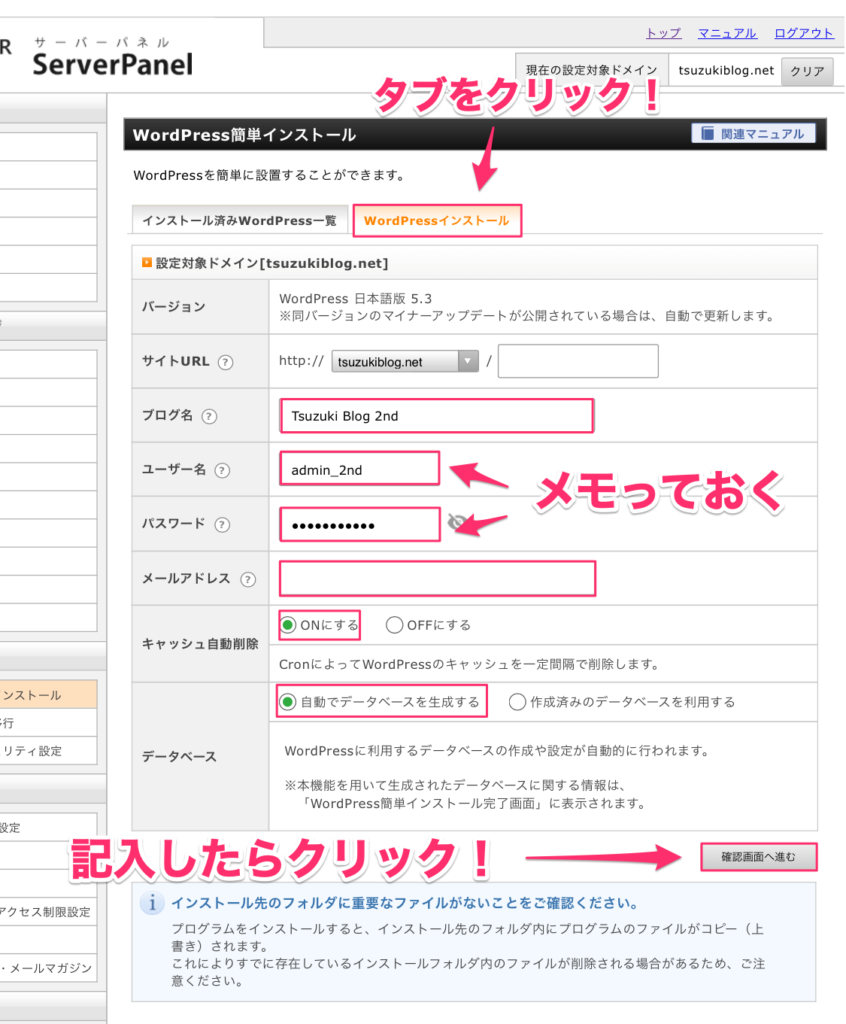
Task: Focus the blog name field Tsuzuki Blog 2nd
Action: click(x=437, y=416)
